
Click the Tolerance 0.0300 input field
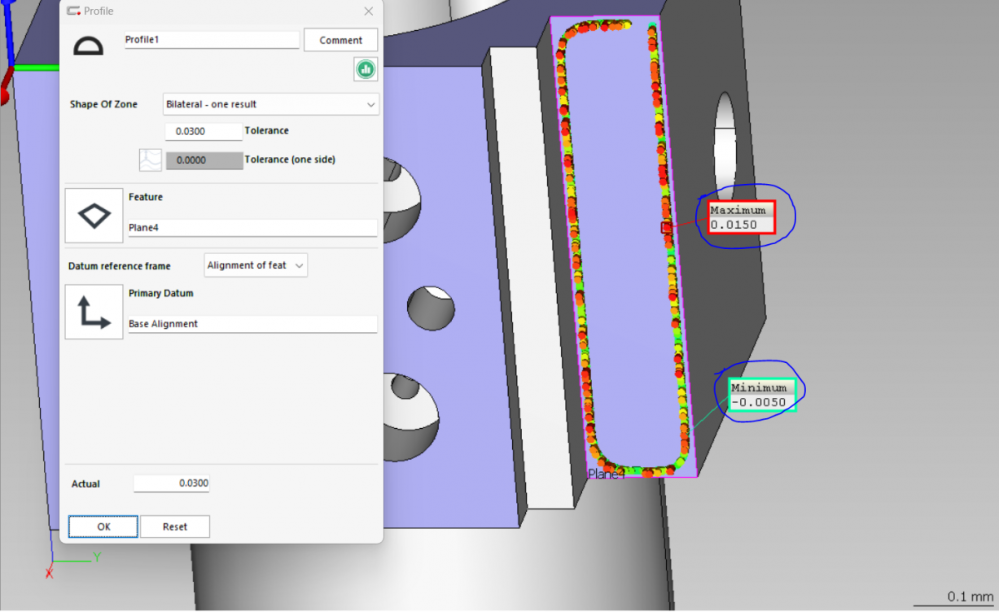[x=203, y=131]
